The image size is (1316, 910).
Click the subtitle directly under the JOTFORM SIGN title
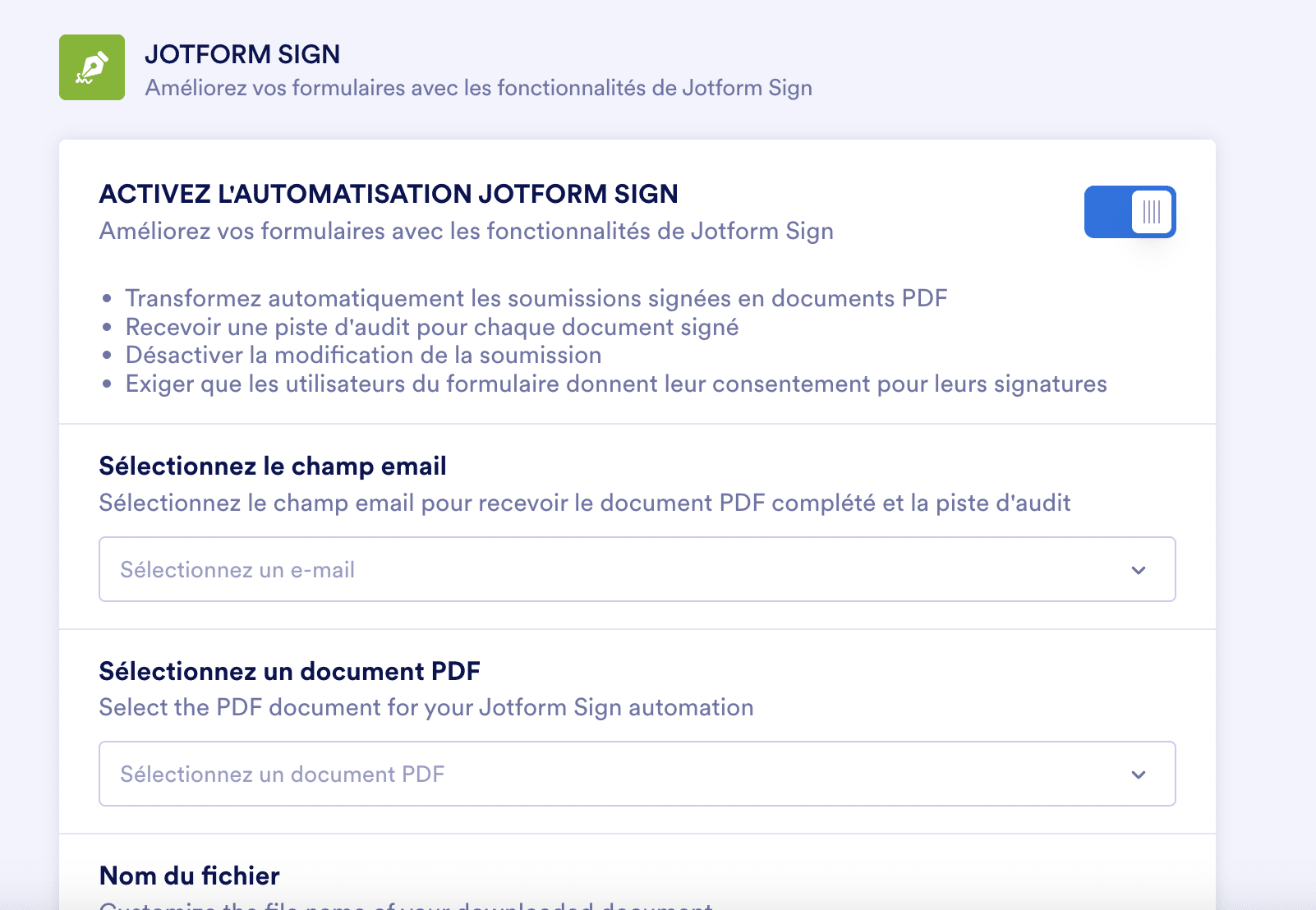(478, 88)
